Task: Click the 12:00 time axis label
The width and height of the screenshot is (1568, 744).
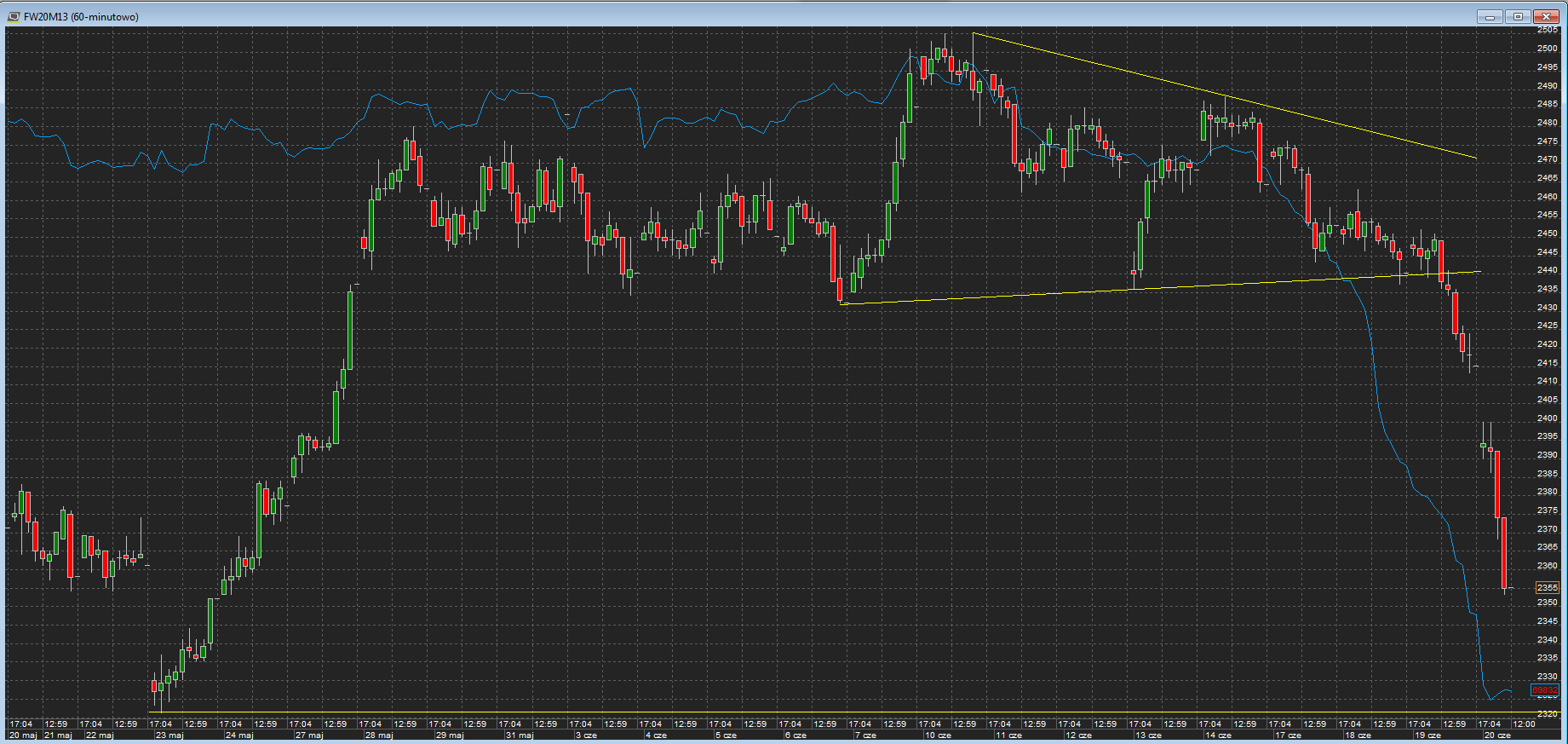Action: point(1523,724)
